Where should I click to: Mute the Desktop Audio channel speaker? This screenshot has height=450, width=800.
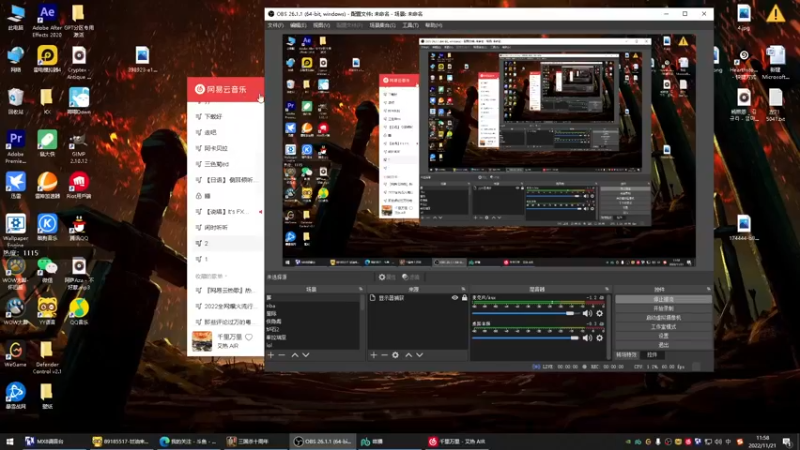587,338
